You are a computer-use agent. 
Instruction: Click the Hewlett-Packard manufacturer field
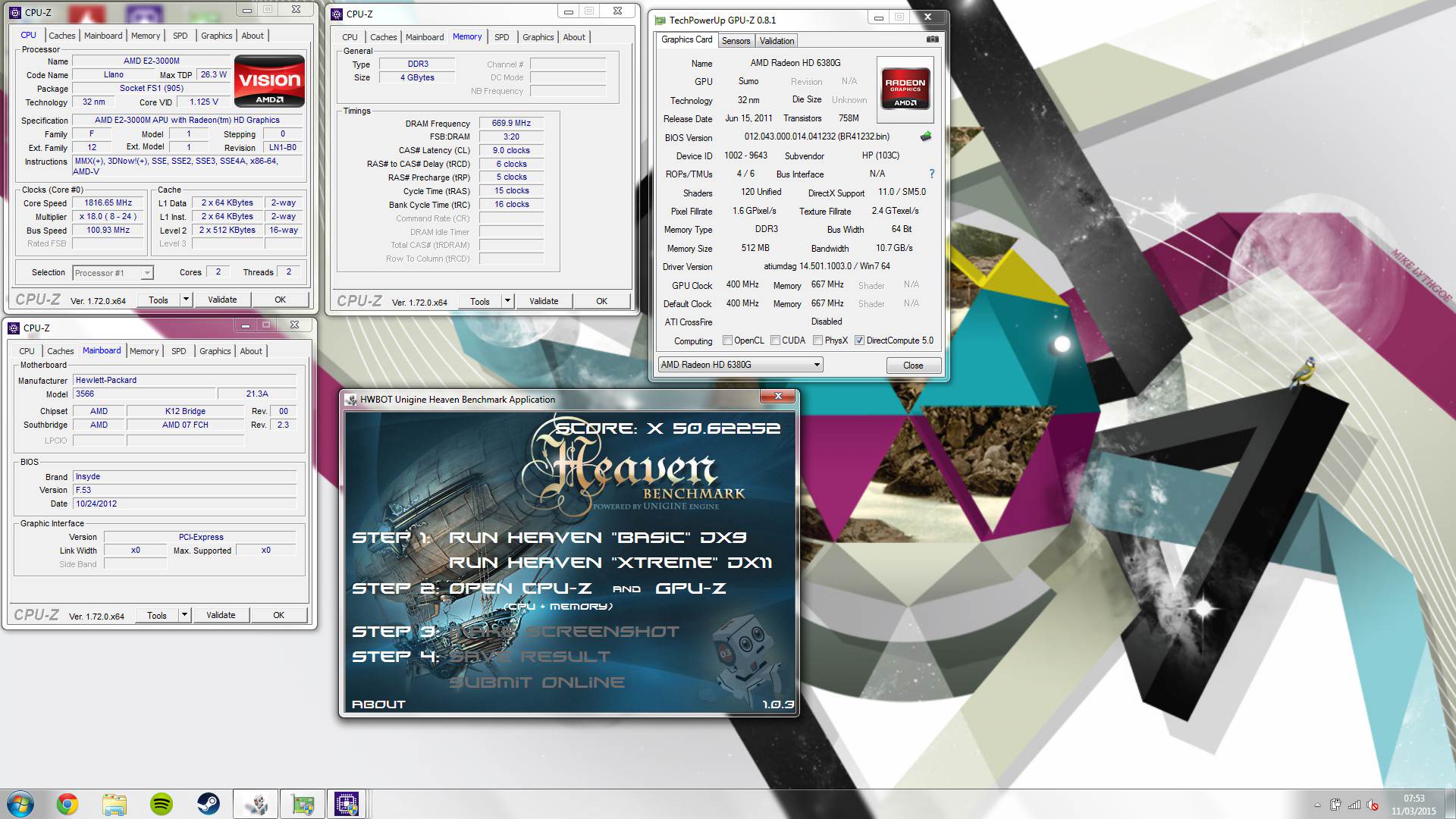tap(184, 380)
